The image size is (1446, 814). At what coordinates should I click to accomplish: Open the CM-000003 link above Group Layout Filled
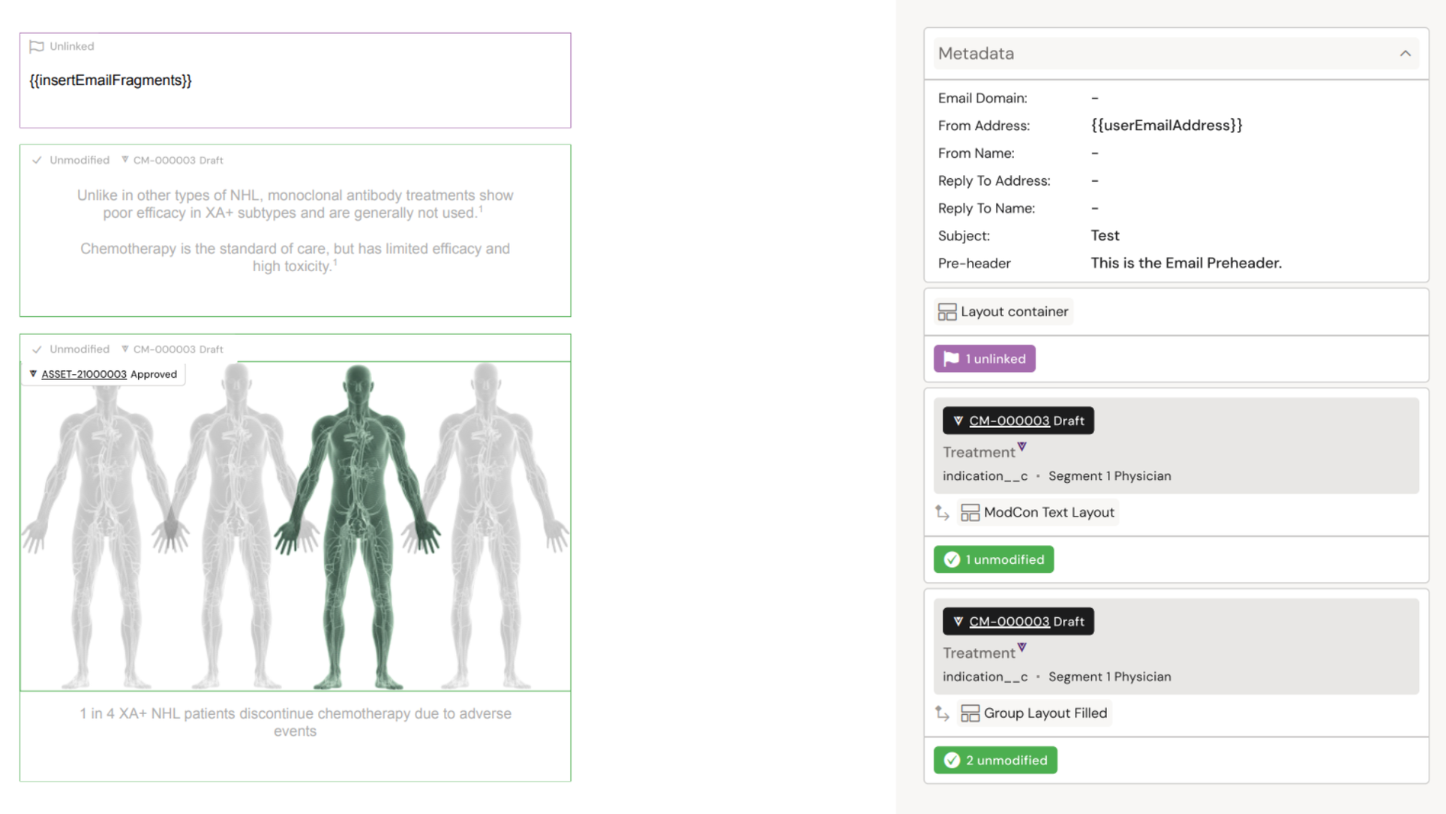point(1009,622)
